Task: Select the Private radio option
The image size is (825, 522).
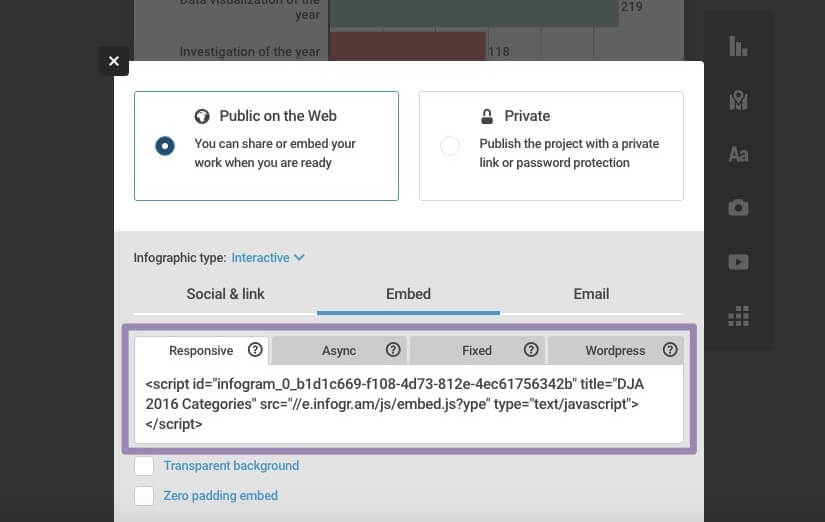Action: click(x=450, y=146)
